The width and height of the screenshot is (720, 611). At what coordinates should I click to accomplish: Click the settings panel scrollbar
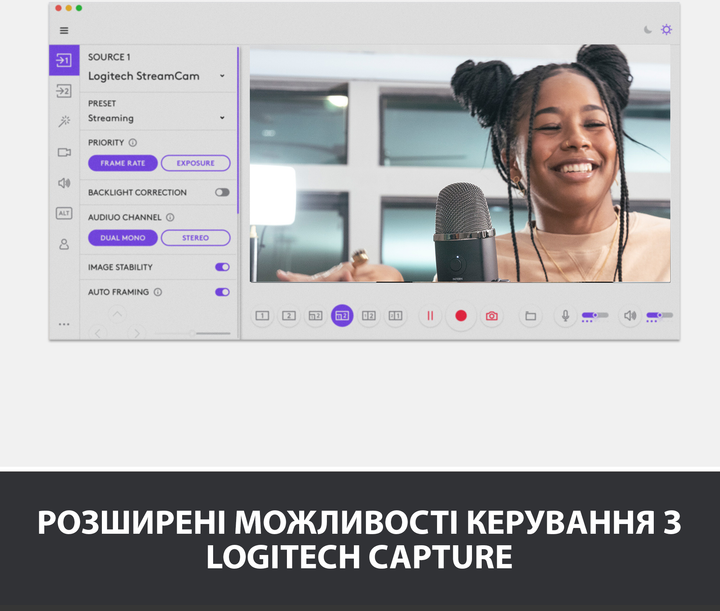238,130
